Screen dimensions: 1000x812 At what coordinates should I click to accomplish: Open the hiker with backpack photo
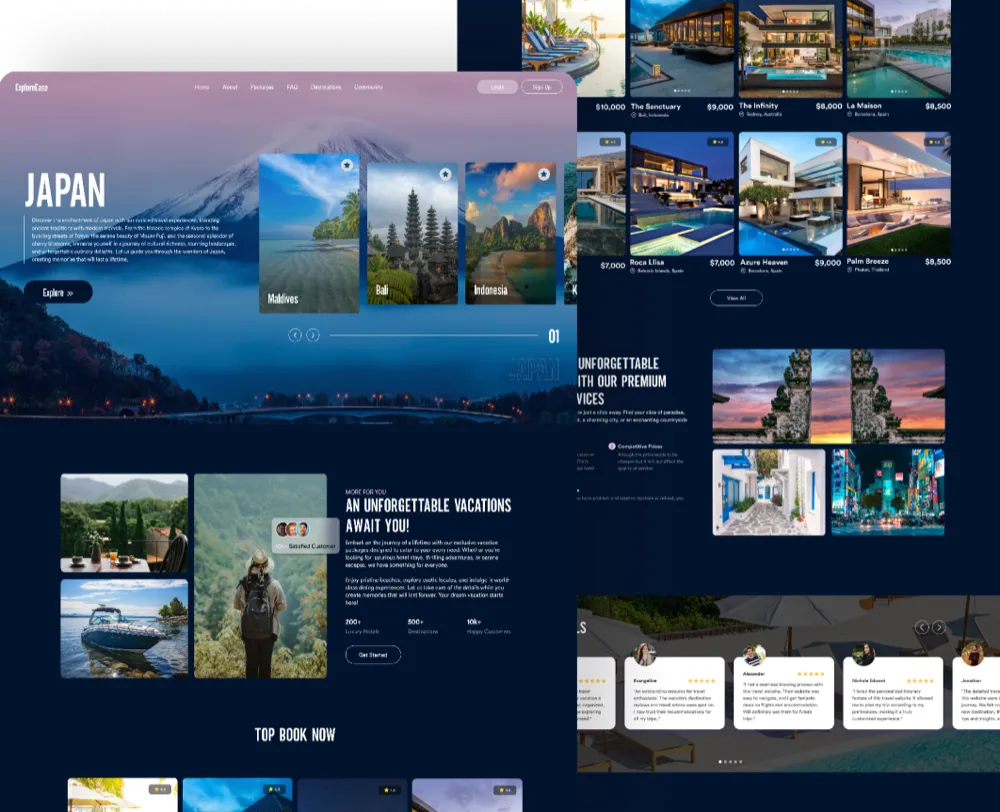click(260, 576)
